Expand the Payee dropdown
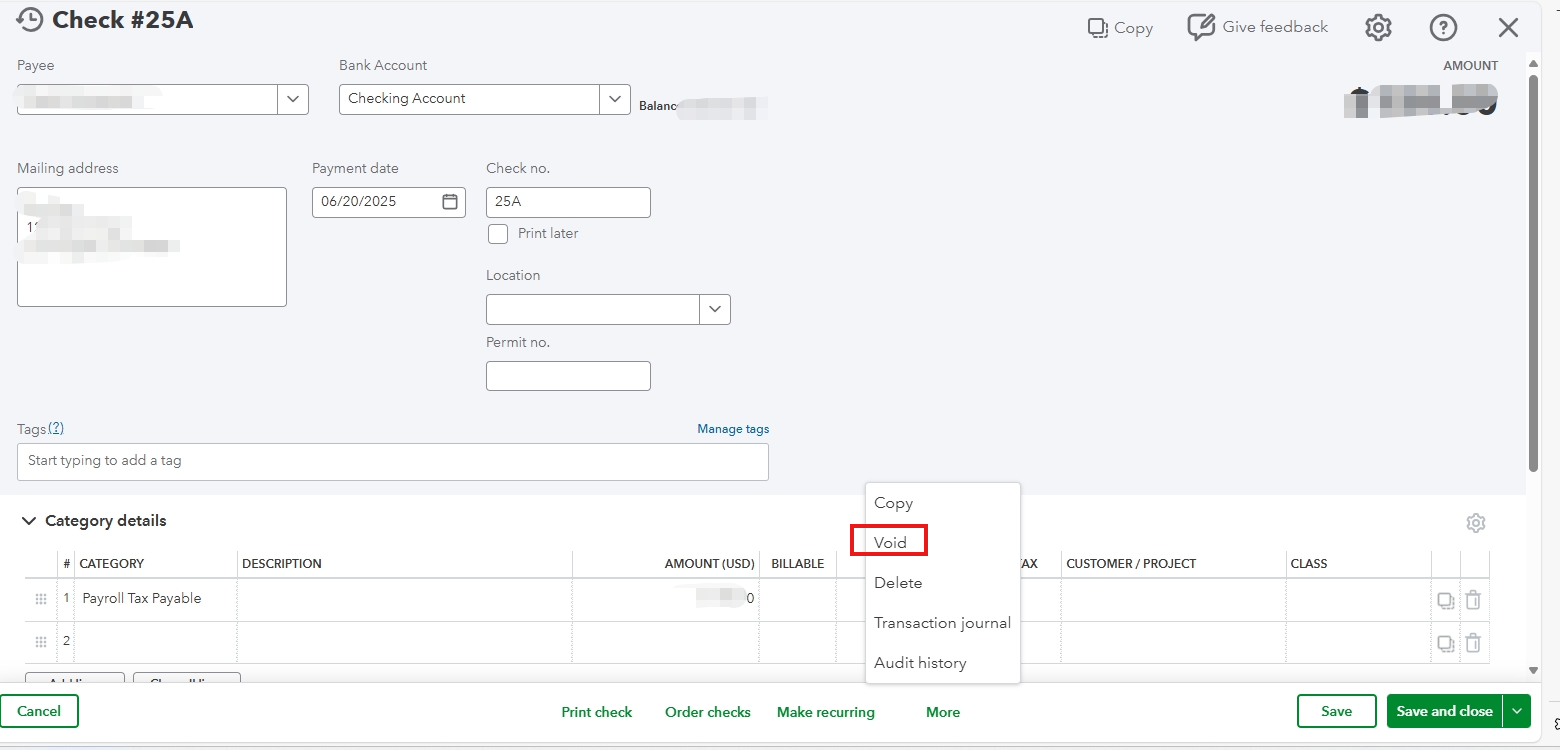Viewport: 1560px width, 750px height. 293,99
